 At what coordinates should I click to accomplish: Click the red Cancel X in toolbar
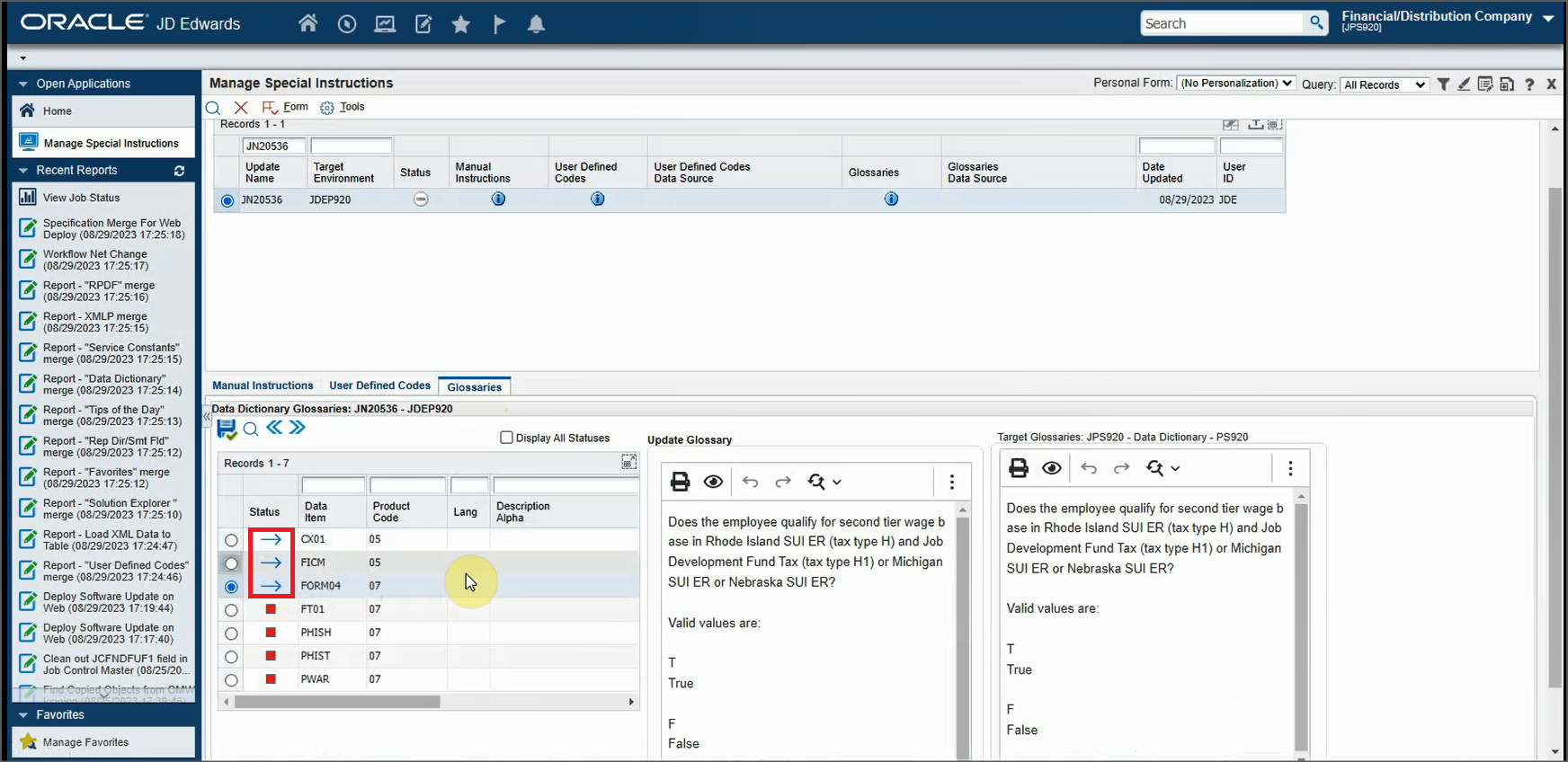(241, 108)
